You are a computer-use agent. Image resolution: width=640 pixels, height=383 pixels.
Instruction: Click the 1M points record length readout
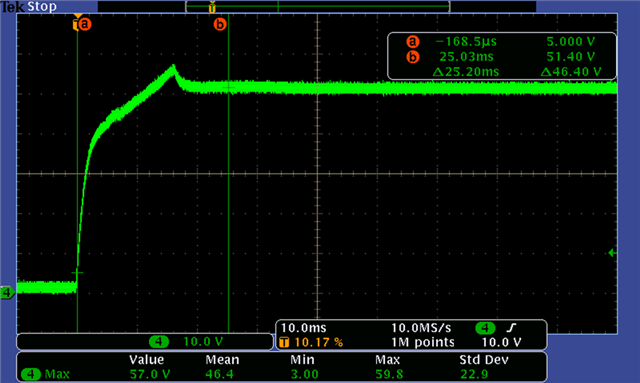tap(423, 342)
